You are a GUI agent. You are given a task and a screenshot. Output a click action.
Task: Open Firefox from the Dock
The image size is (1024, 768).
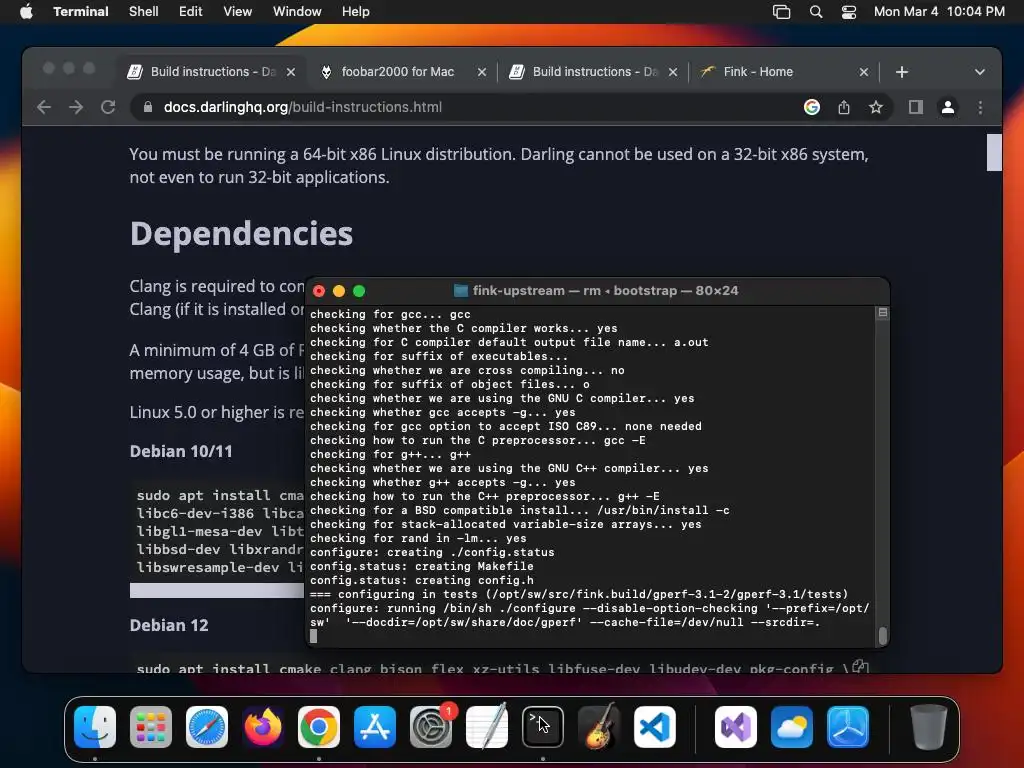[x=263, y=727]
